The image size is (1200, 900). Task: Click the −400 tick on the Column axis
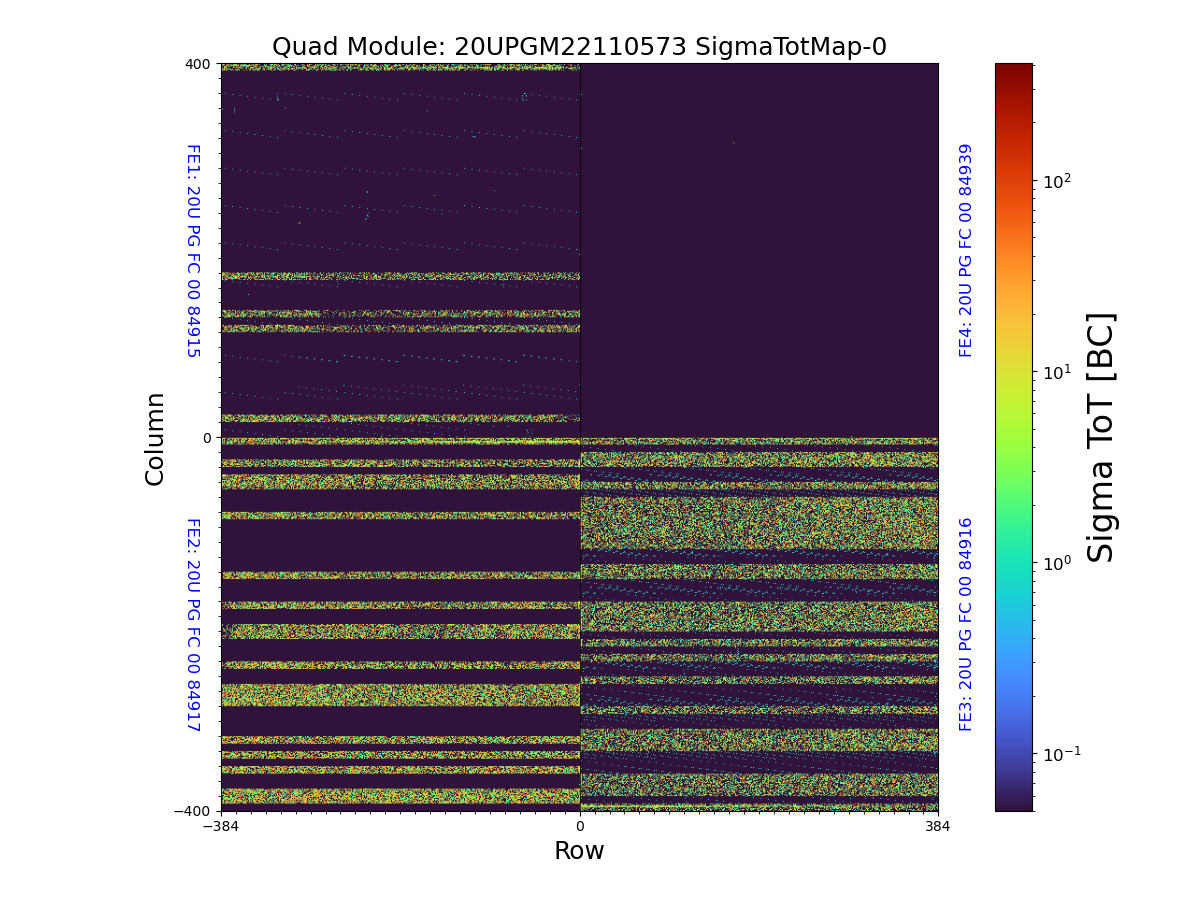tap(194, 811)
